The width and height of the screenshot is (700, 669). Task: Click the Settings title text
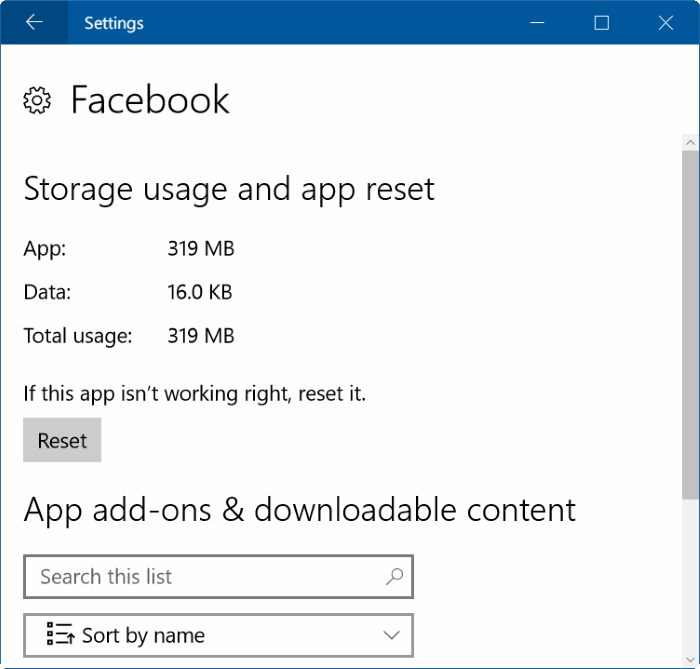(x=114, y=23)
